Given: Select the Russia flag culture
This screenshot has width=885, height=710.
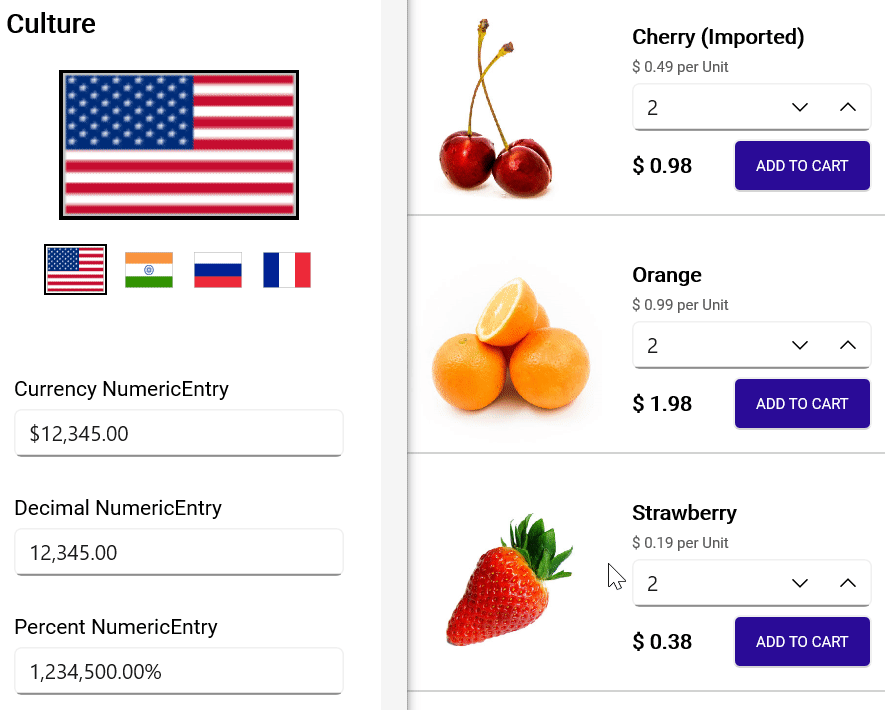Looking at the screenshot, I should click(218, 270).
